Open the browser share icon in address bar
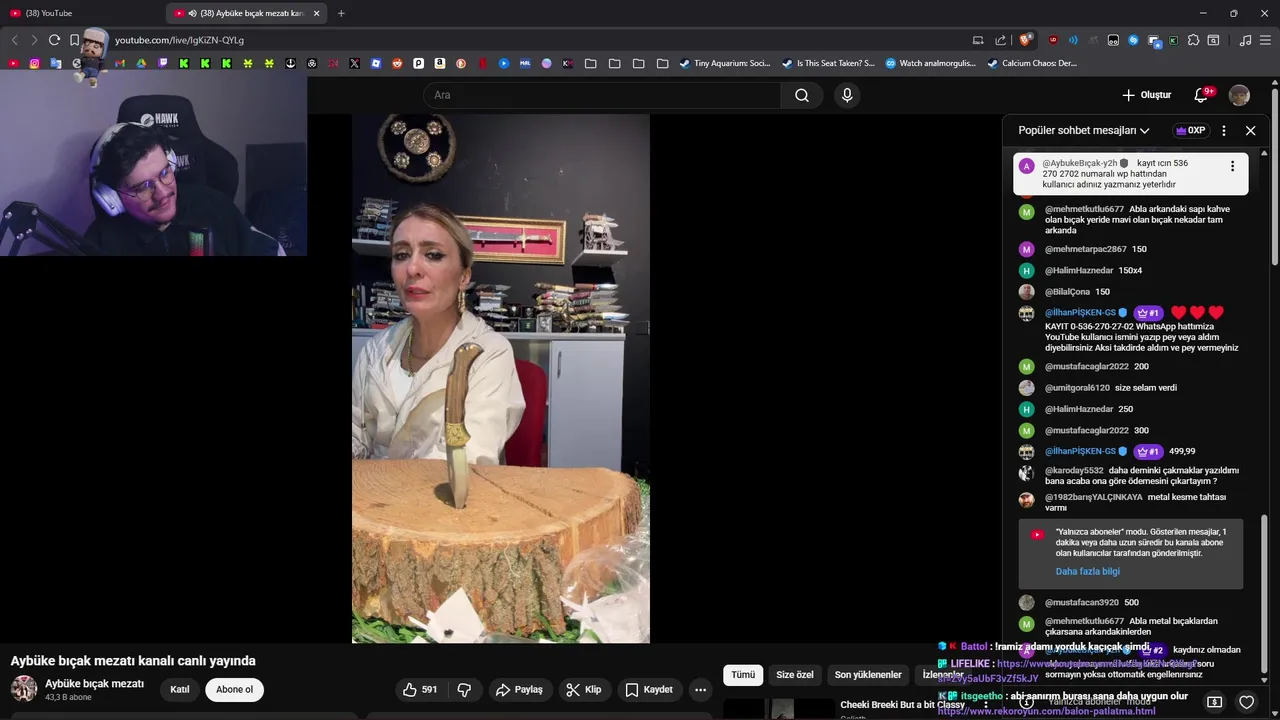Image resolution: width=1280 pixels, height=720 pixels. tap(1000, 40)
